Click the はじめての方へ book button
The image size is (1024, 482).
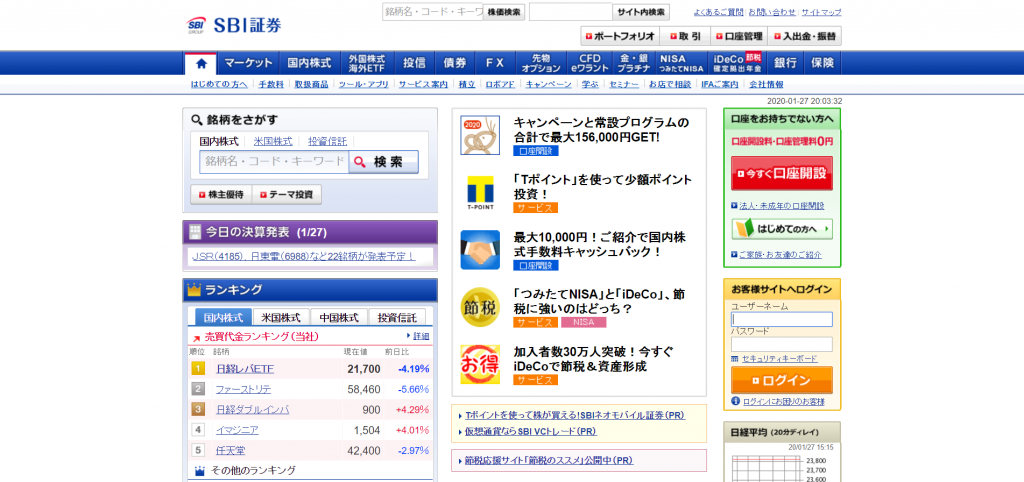click(x=782, y=229)
